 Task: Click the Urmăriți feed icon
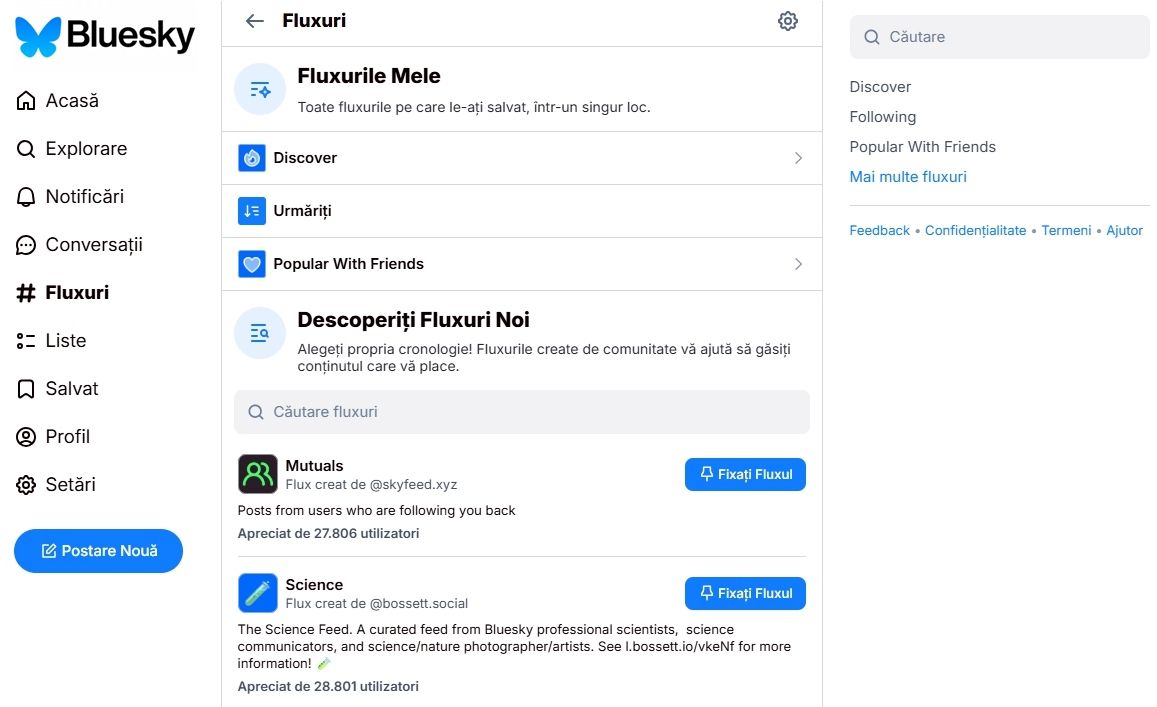pos(252,211)
